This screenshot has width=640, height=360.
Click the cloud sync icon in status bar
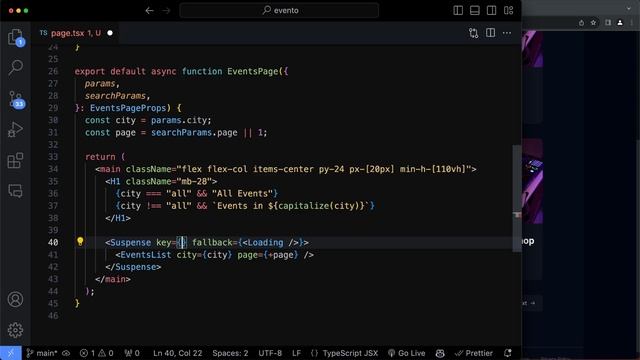[66, 353]
